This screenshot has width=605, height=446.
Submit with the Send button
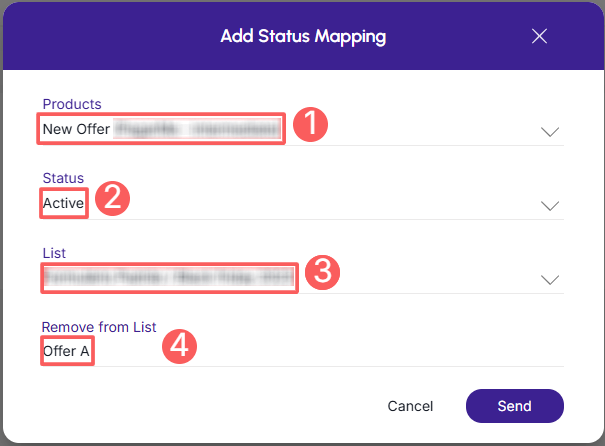[515, 406]
